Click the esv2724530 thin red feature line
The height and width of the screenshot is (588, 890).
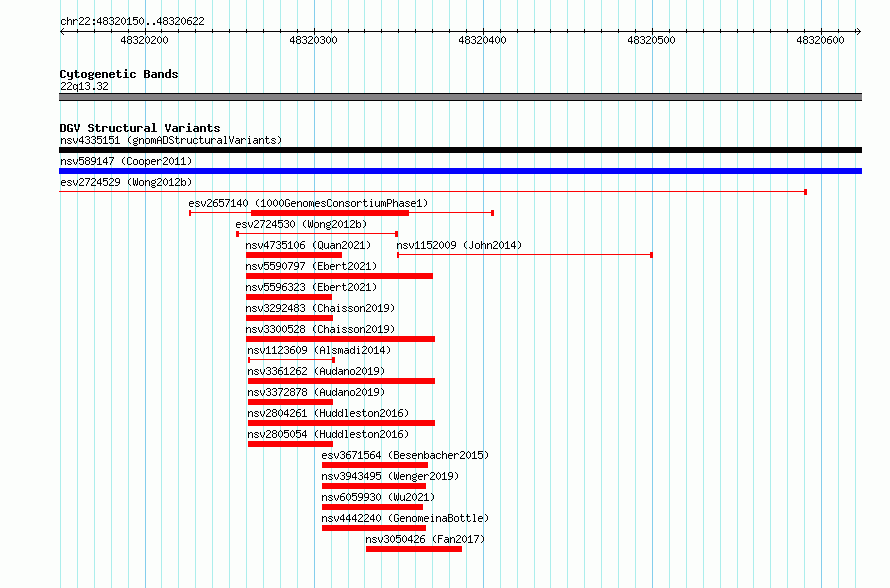(x=317, y=234)
